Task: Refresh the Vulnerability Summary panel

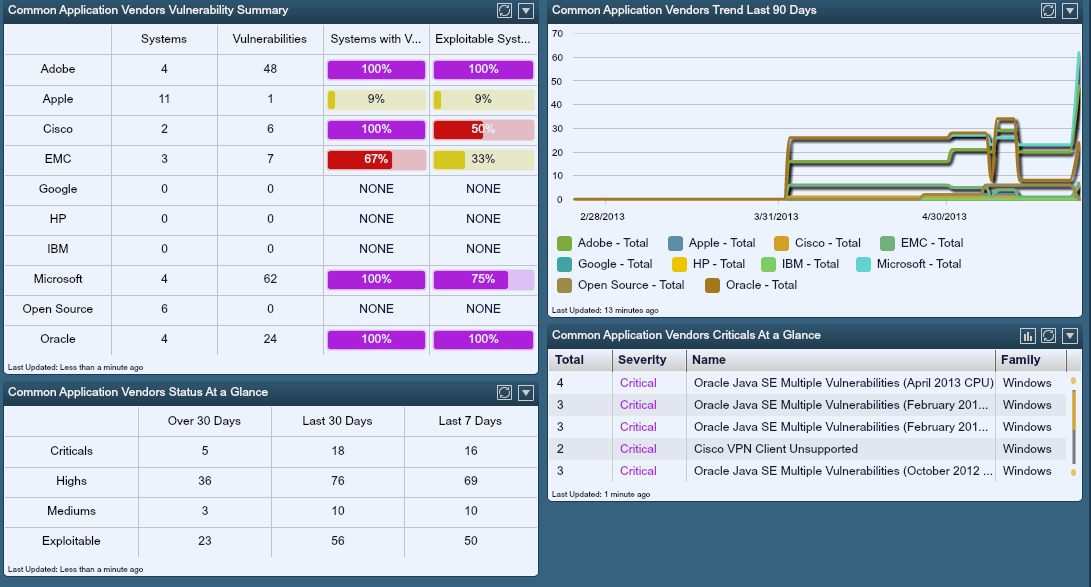Action: point(504,10)
